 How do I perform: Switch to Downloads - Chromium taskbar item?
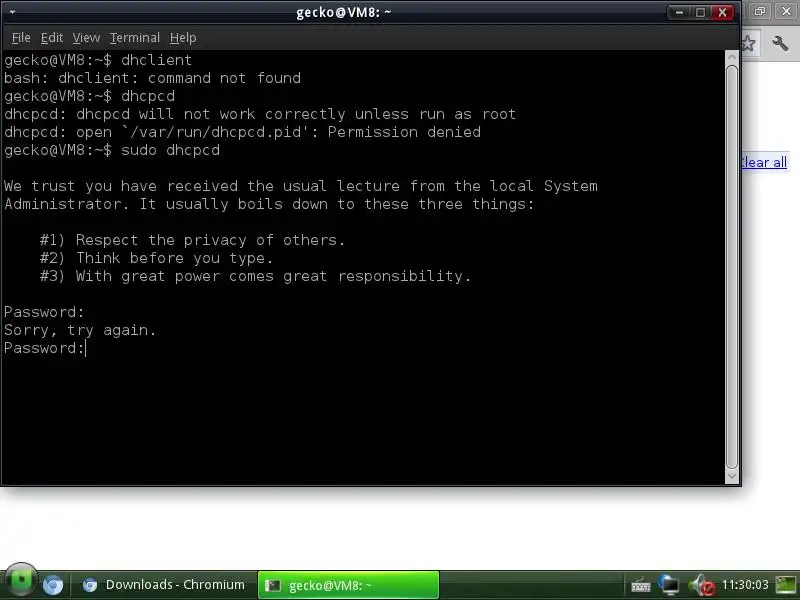point(164,585)
